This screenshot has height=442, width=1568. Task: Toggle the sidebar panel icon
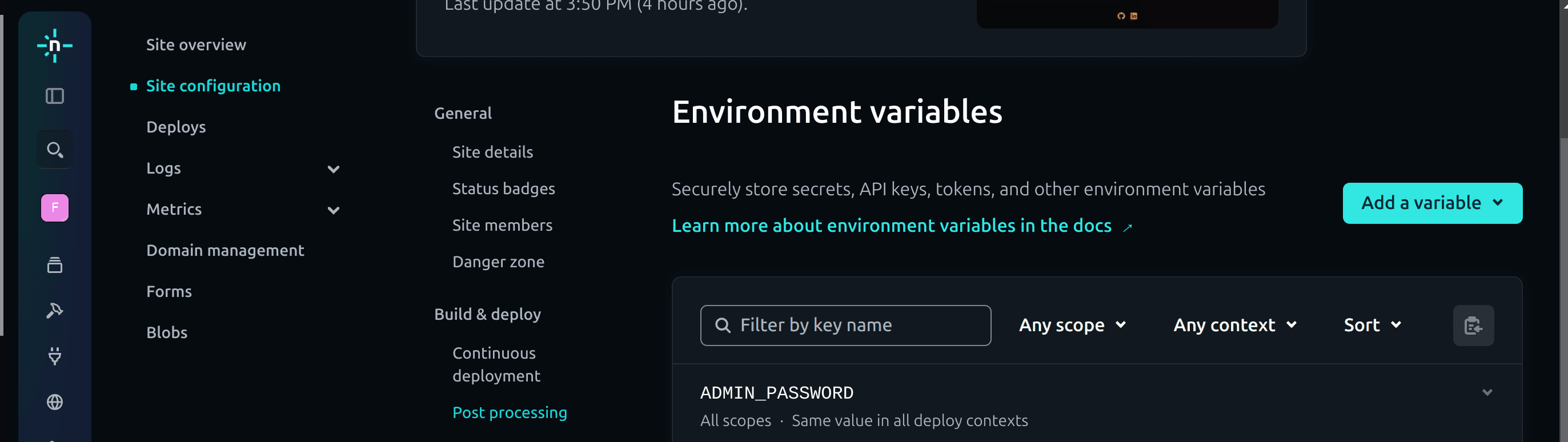(55, 96)
